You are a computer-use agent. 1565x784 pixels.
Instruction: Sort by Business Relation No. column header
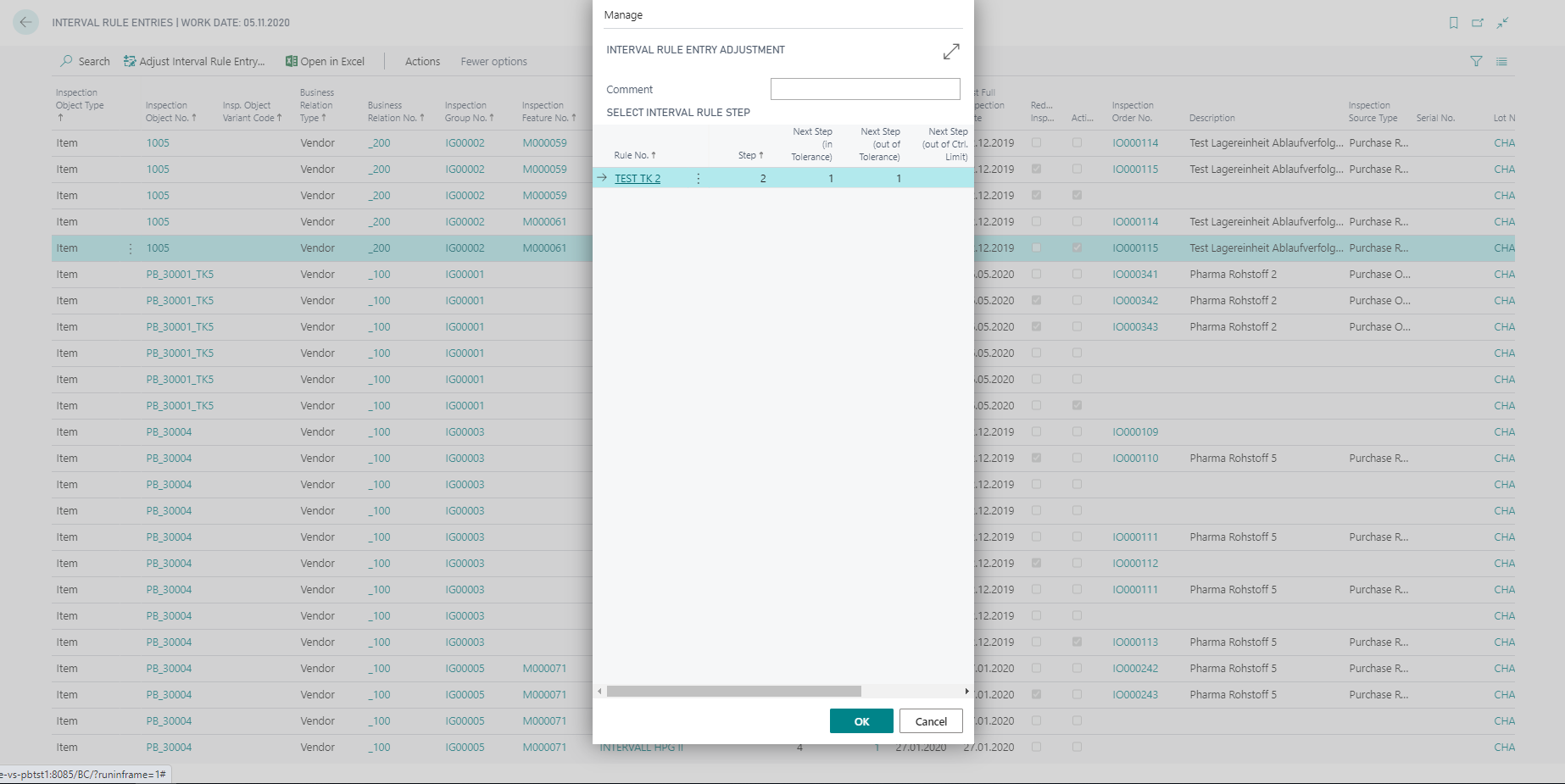pyautogui.click(x=395, y=112)
